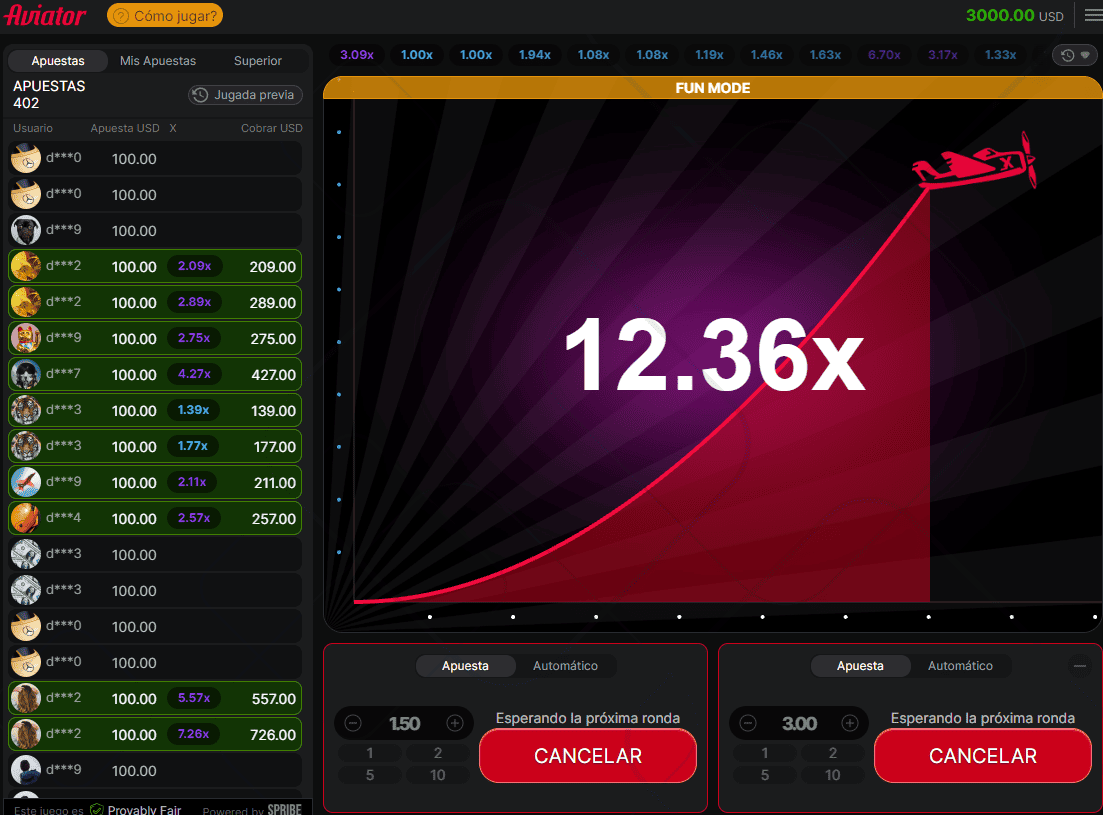Open the 6.70x round result chip
1103x815 pixels.
coord(884,55)
